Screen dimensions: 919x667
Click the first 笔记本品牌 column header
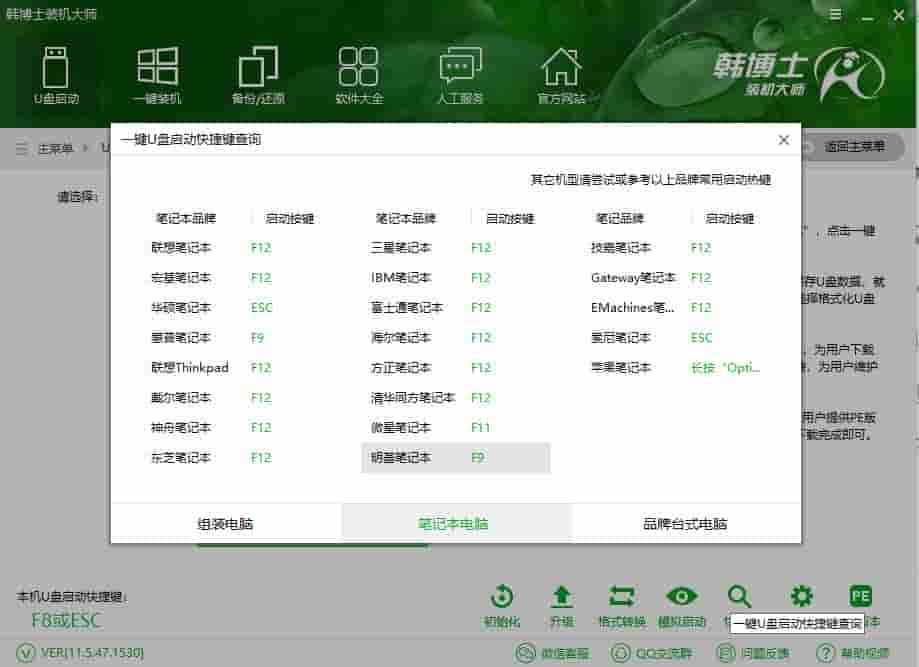(x=186, y=218)
